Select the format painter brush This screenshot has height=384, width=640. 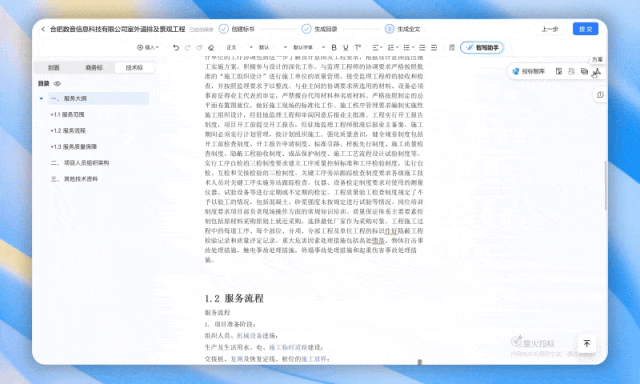click(x=199, y=48)
